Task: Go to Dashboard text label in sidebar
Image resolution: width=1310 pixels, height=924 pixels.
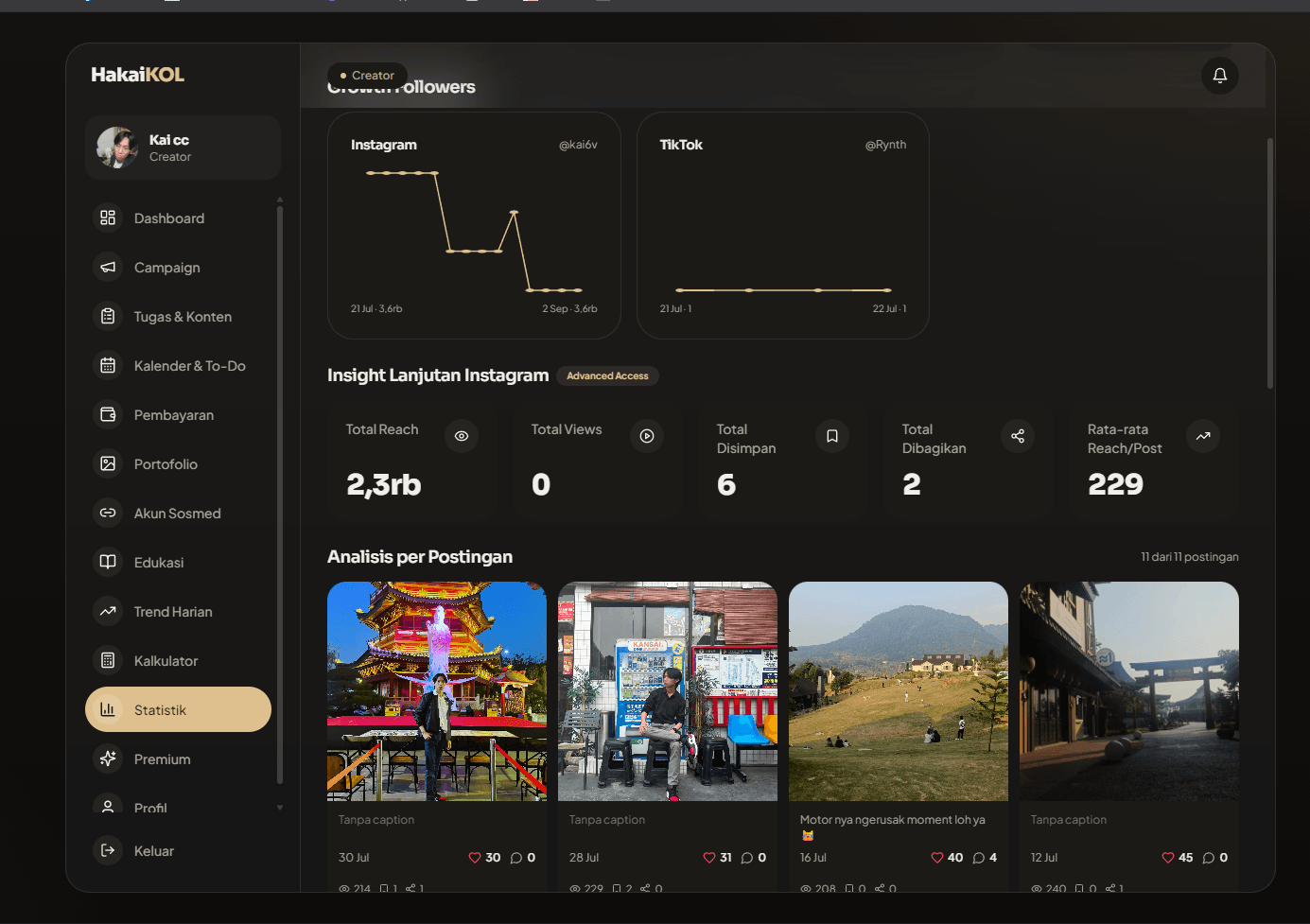Action: (169, 218)
